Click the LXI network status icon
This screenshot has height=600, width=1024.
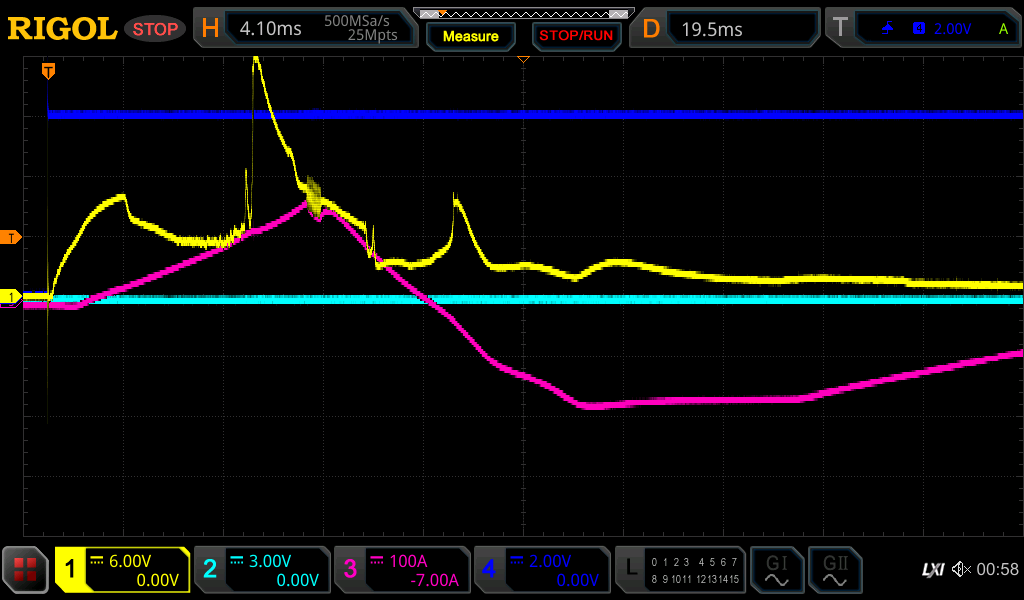pos(932,570)
